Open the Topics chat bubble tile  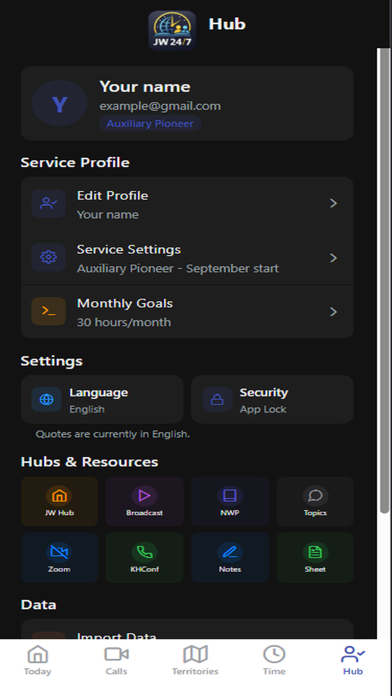pyautogui.click(x=315, y=502)
